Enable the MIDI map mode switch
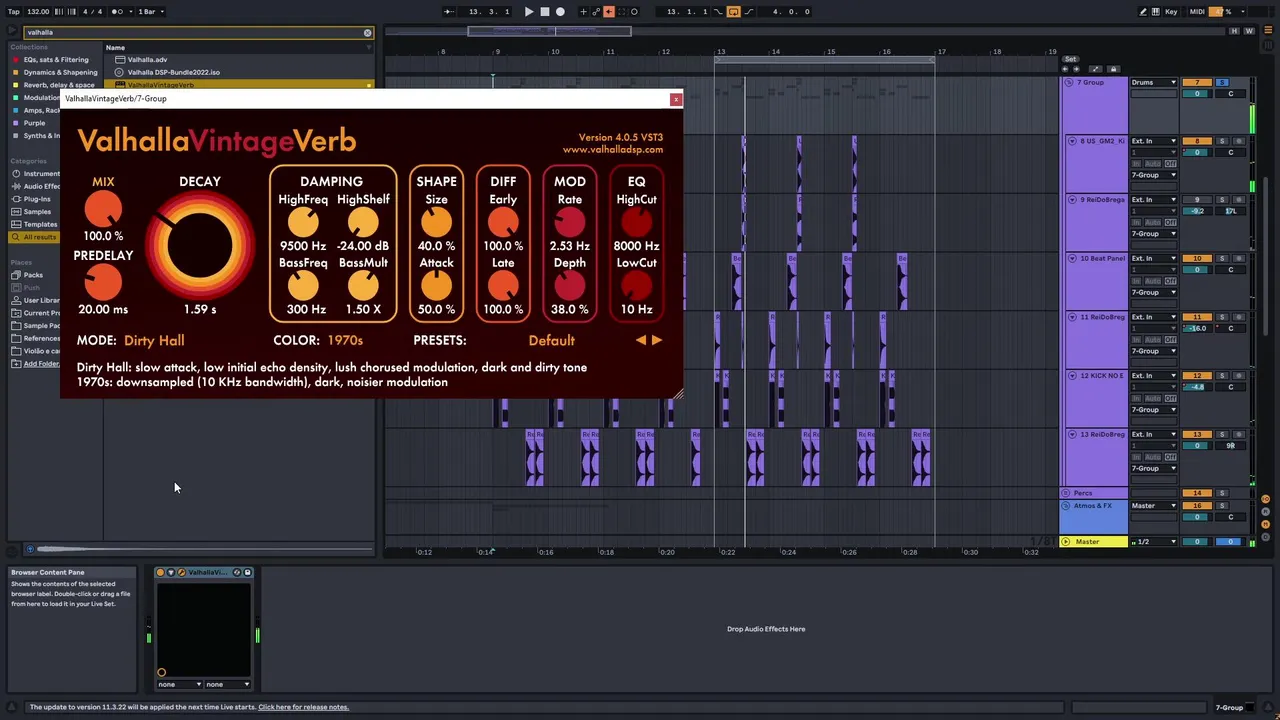Screen dimensions: 1280x720 click(x=1197, y=12)
